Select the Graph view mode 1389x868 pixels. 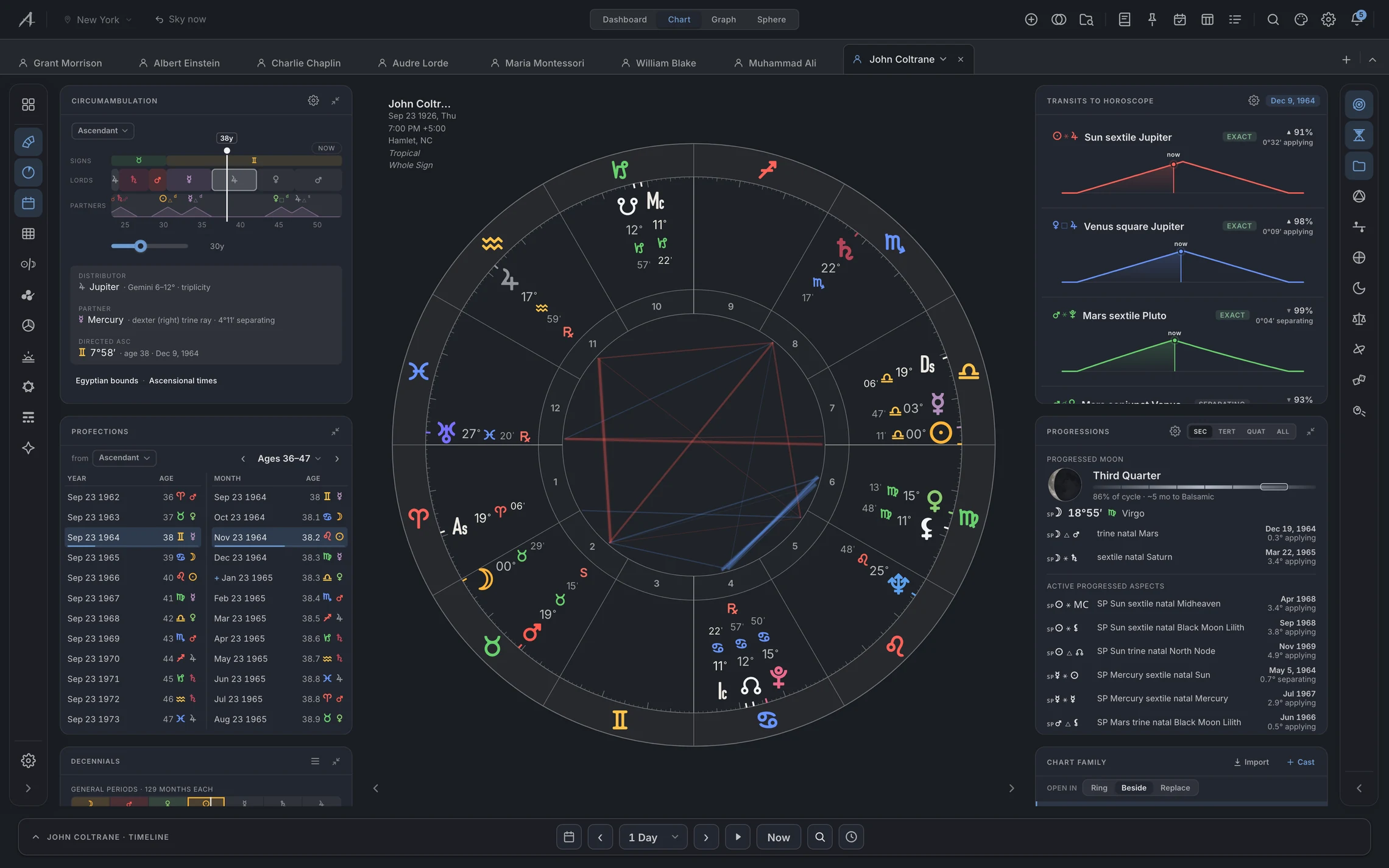click(x=723, y=19)
